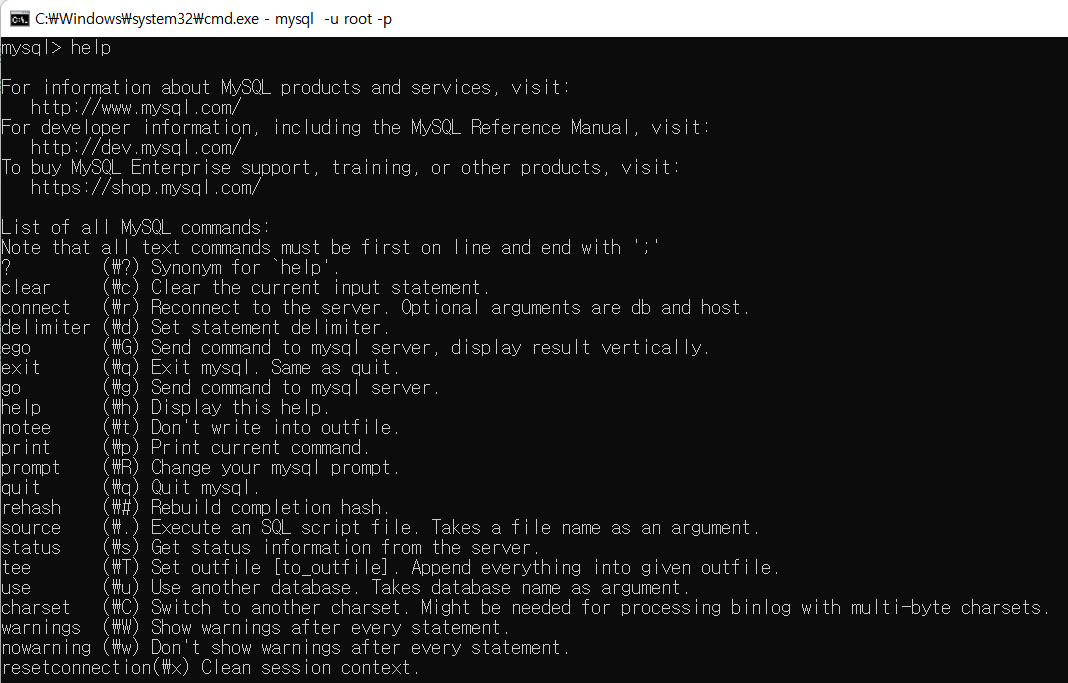Viewport: 1068px width, 683px height.
Task: Click the 'connect' command entry
Action: point(35,307)
